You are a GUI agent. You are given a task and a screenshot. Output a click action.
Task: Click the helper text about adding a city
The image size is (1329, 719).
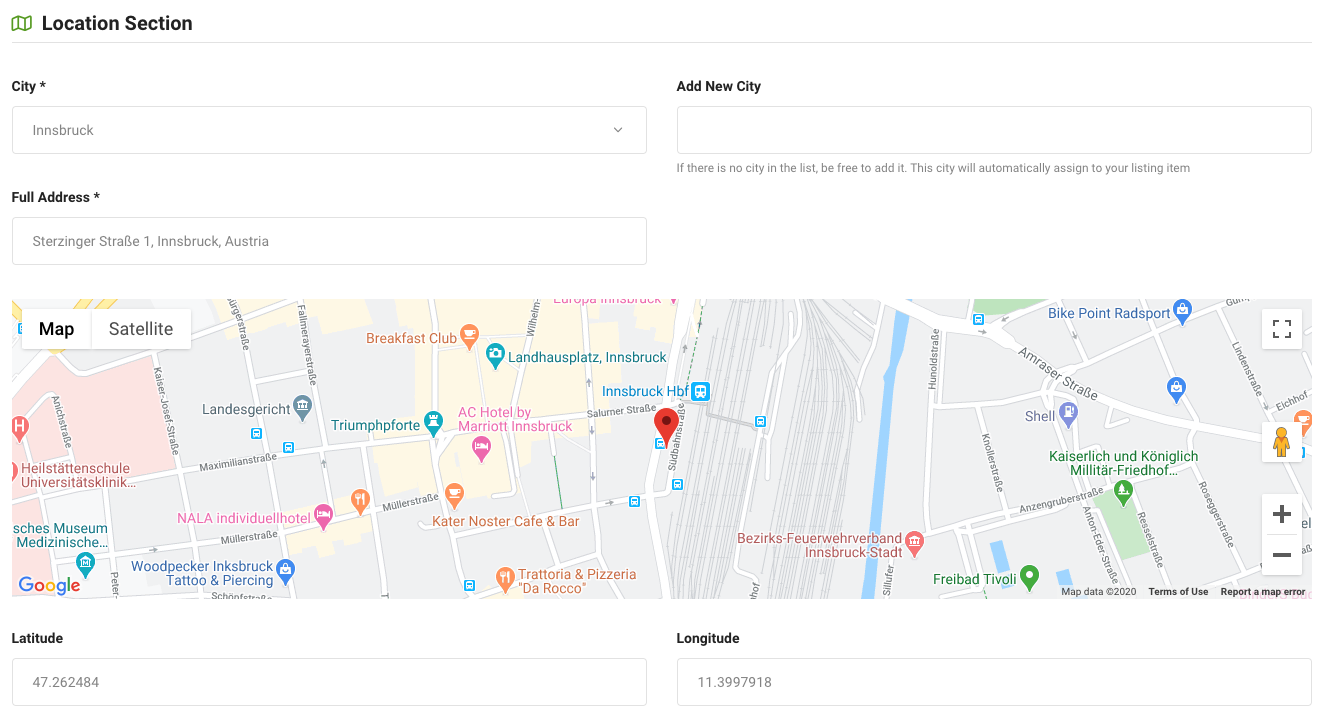tap(933, 168)
